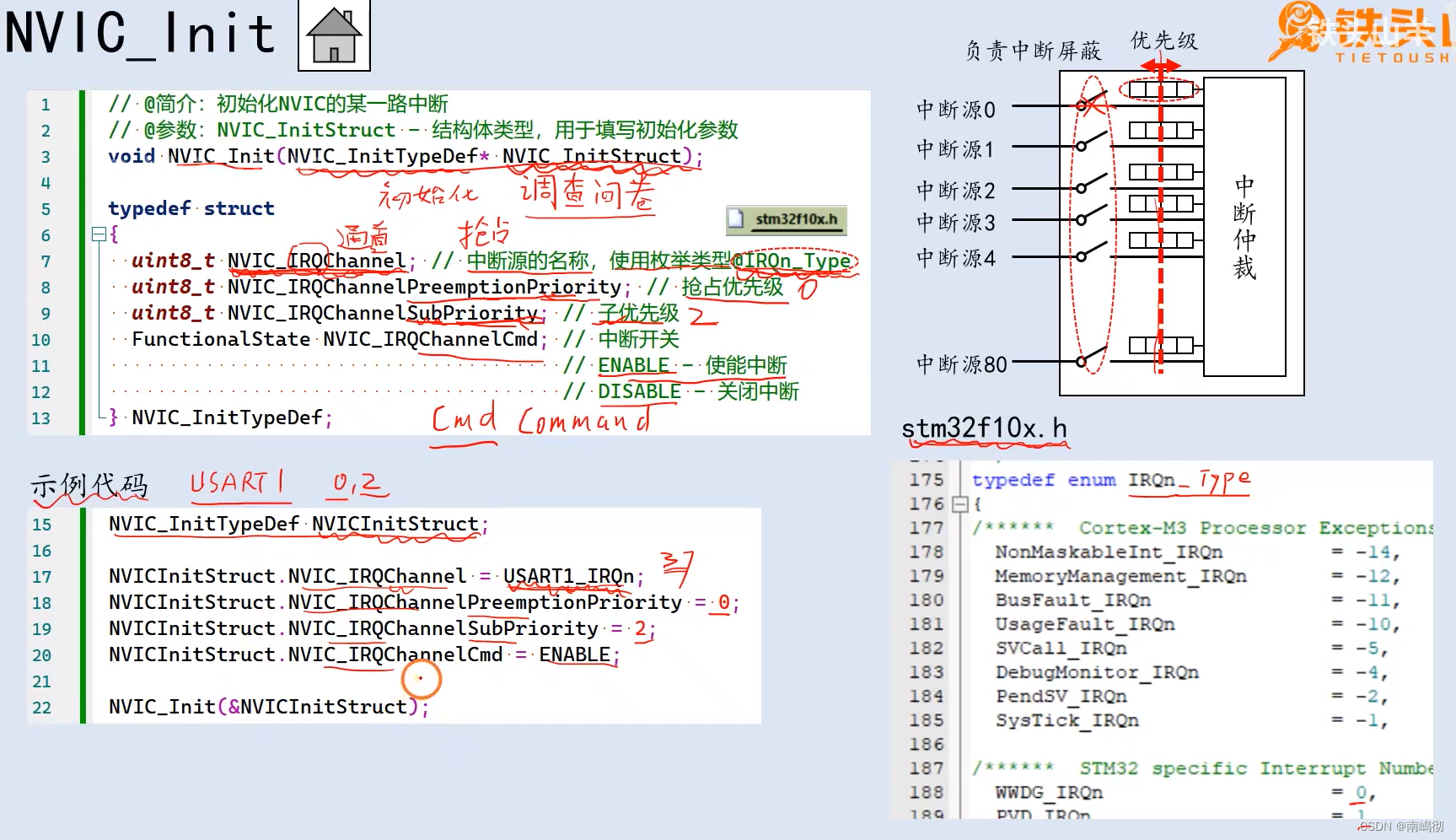The height and width of the screenshot is (840, 1456).
Task: Click line number 13 in struct listing
Action: 40,418
